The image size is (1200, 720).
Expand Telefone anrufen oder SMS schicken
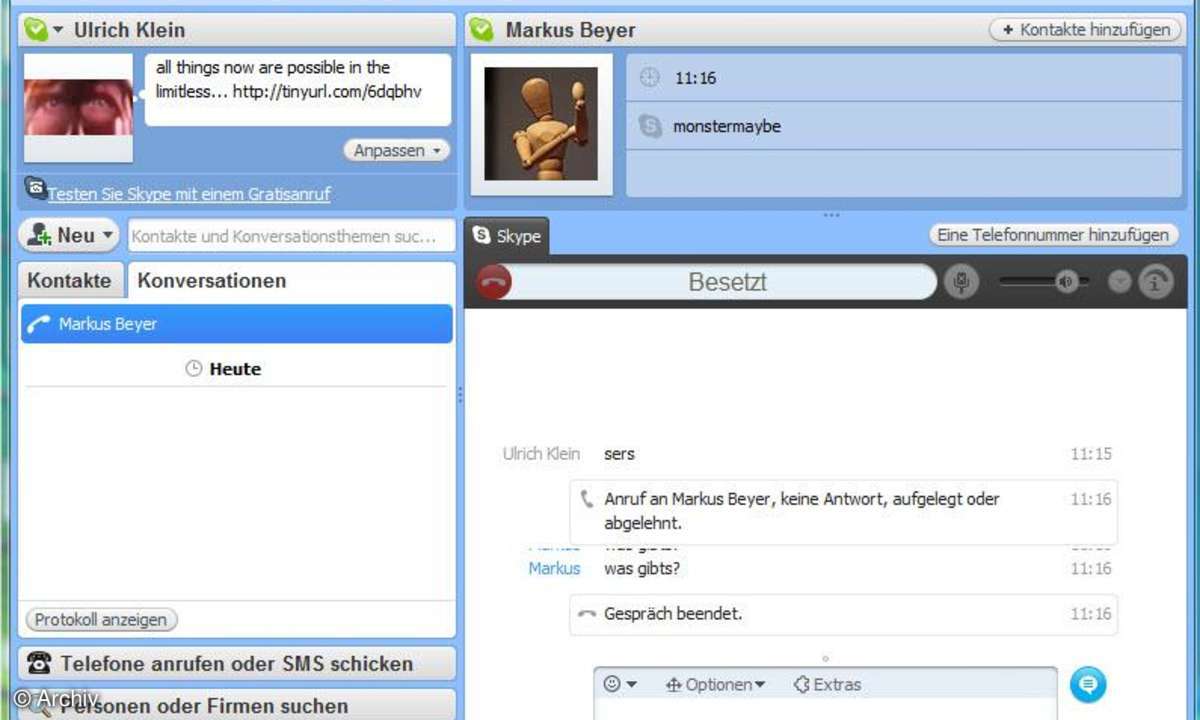(237, 663)
